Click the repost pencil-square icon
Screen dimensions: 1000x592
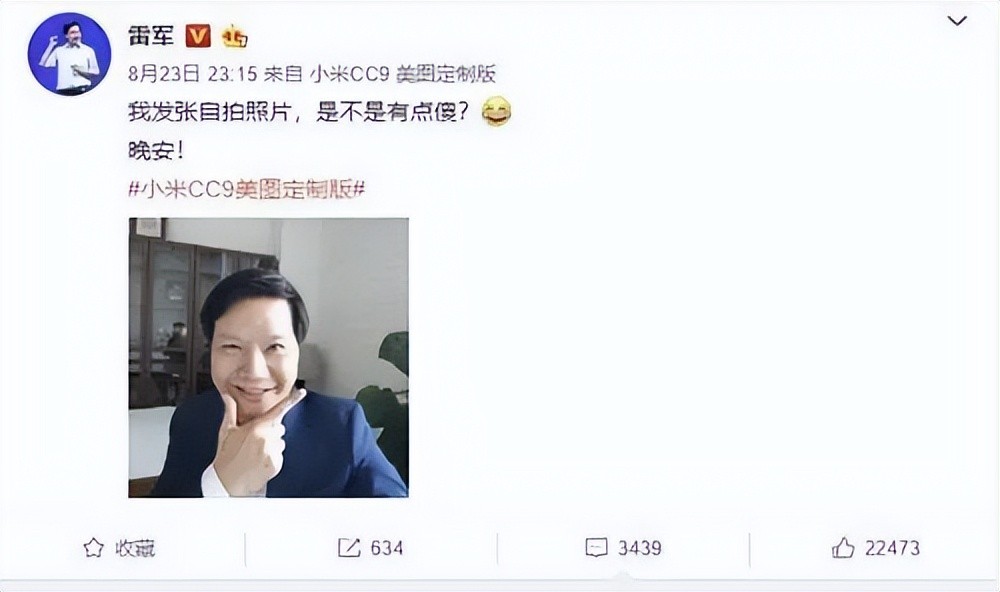click(x=349, y=547)
